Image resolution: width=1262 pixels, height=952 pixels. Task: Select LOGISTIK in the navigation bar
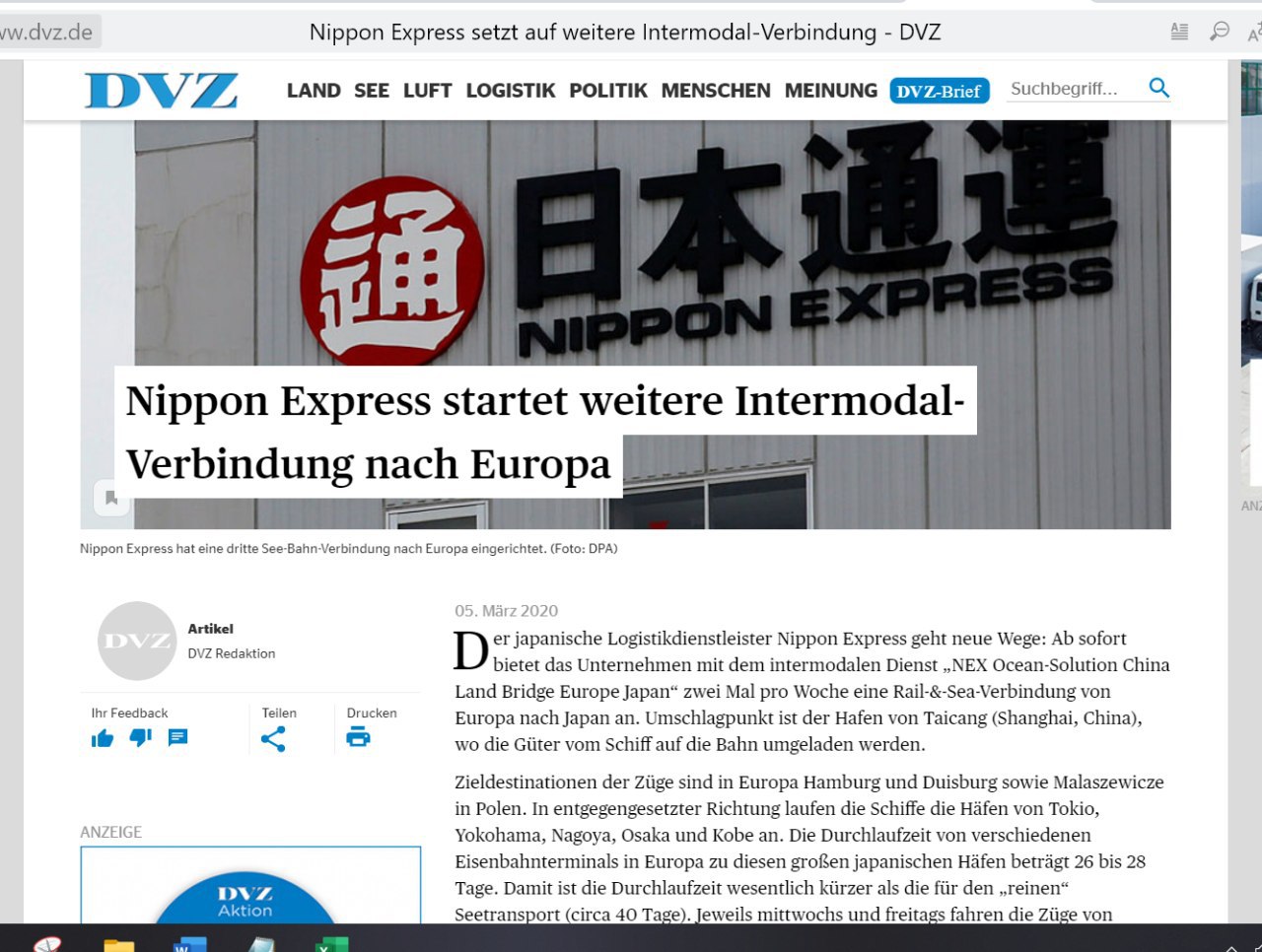point(511,91)
